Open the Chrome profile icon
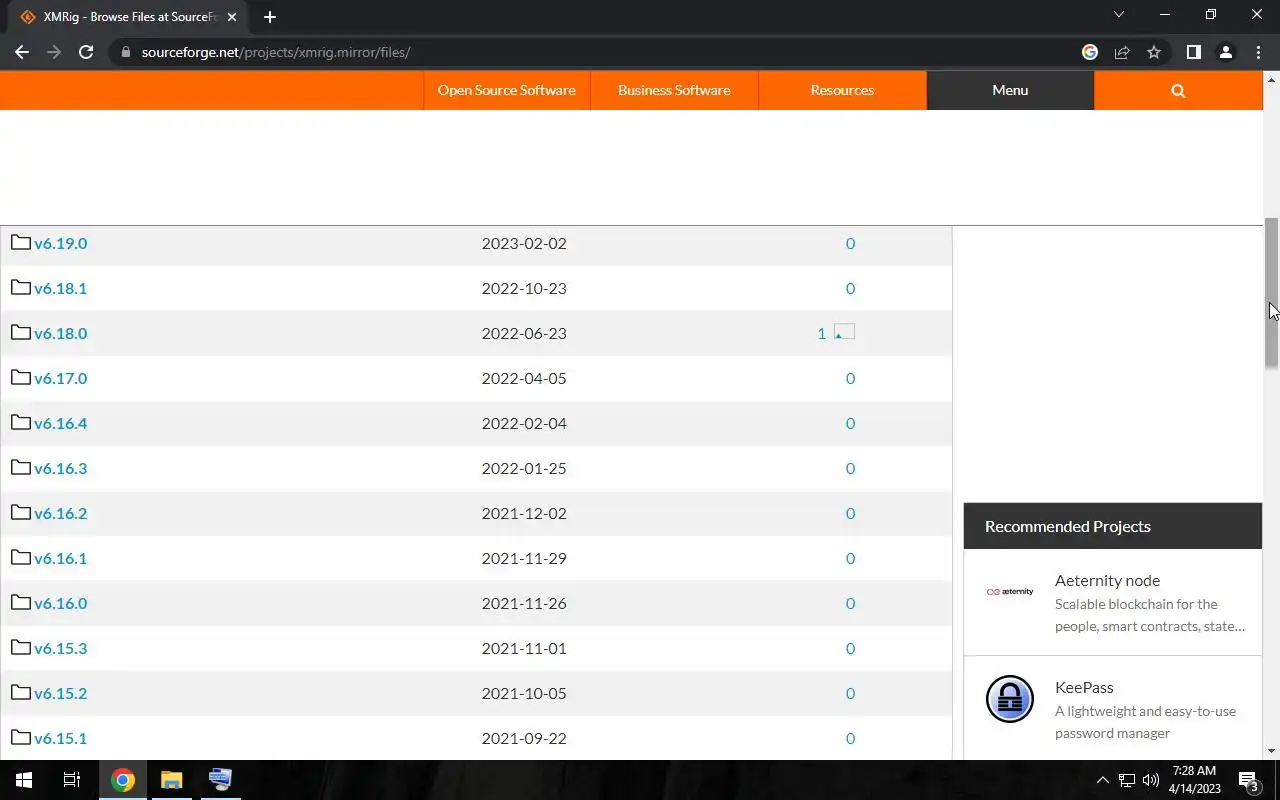This screenshot has width=1280, height=800. click(1226, 52)
